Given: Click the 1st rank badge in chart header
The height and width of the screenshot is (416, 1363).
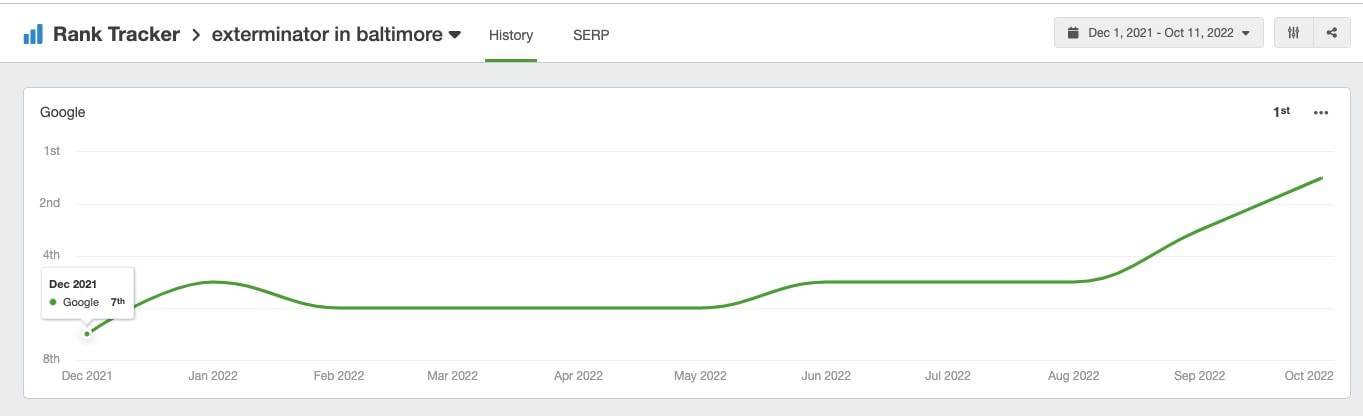Looking at the screenshot, I should pos(1281,112).
